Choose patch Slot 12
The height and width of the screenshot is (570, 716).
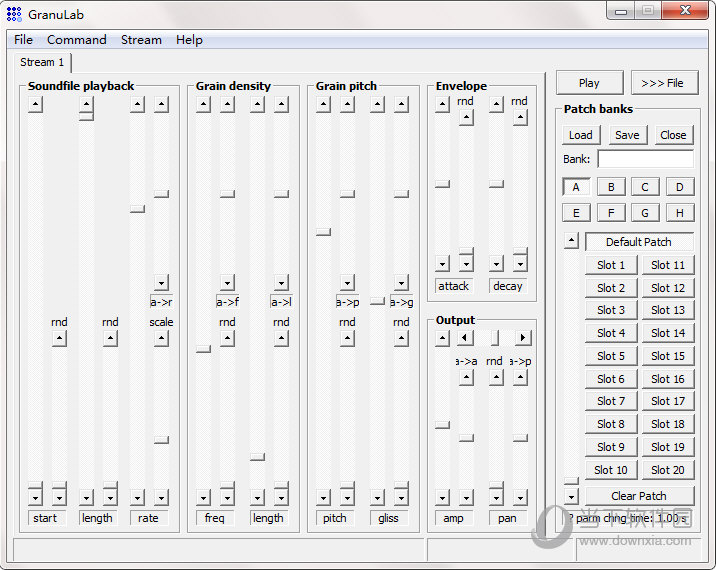668,288
